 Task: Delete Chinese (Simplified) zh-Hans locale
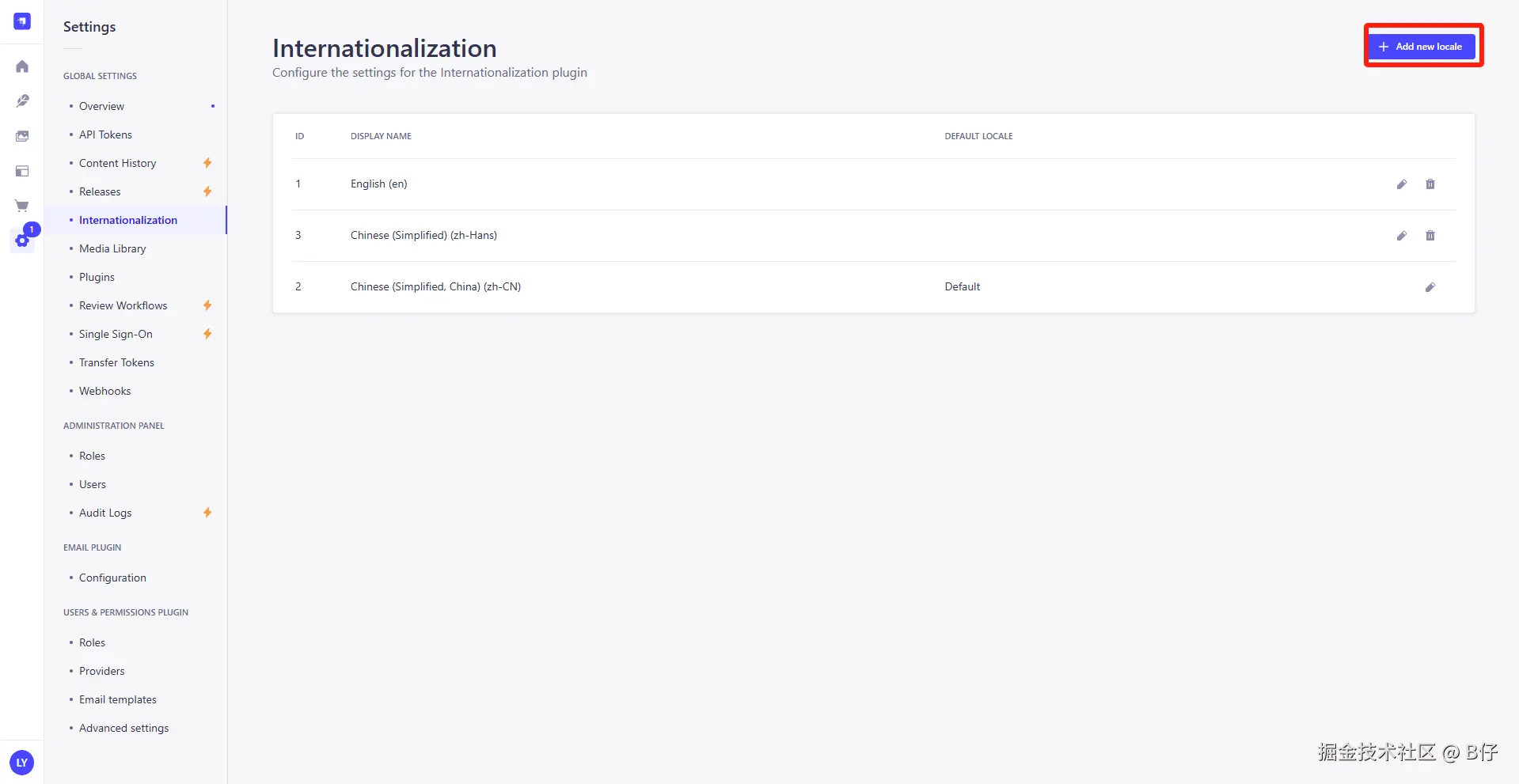pos(1430,236)
